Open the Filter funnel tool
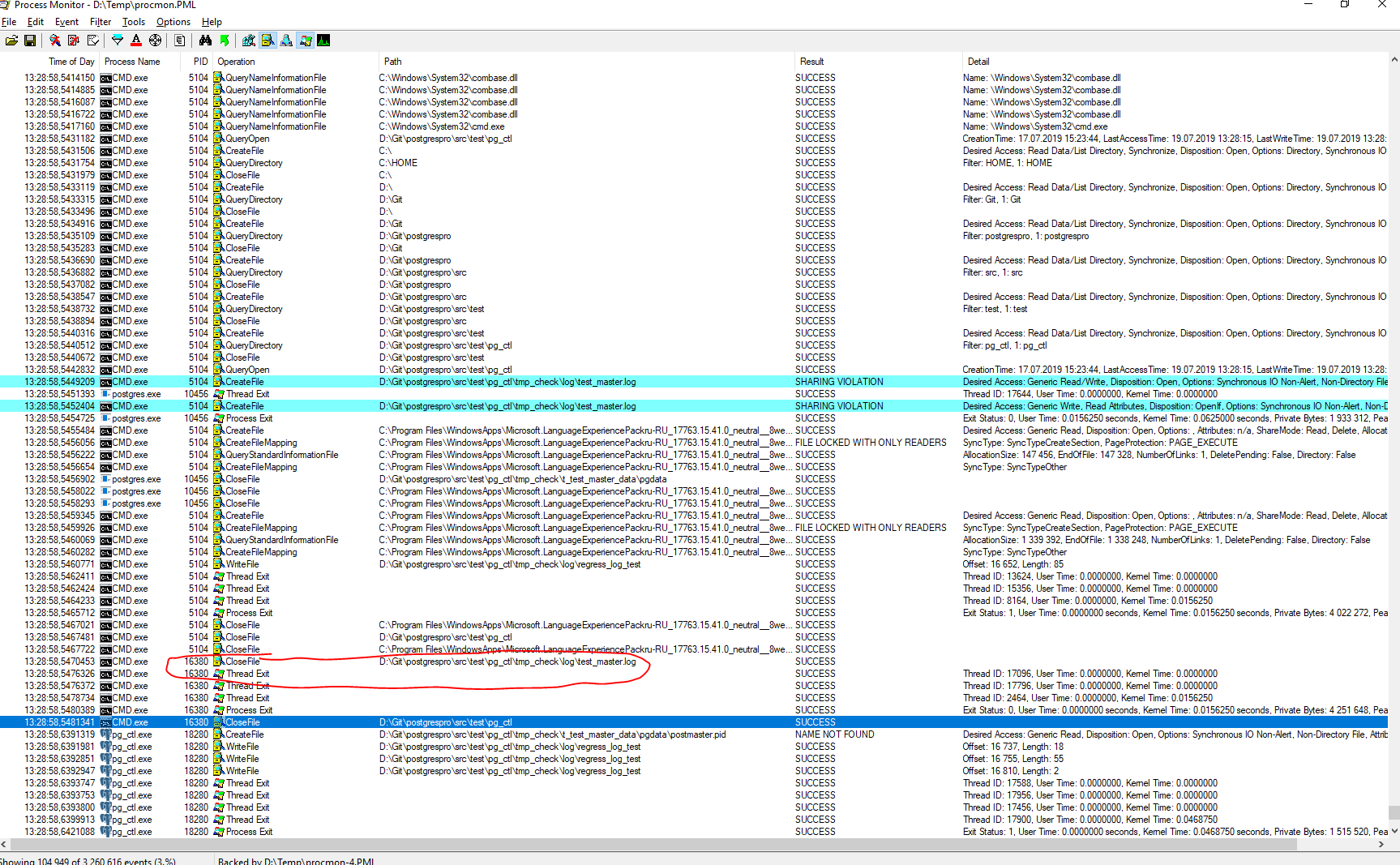1400x865 pixels. pyautogui.click(x=118, y=41)
